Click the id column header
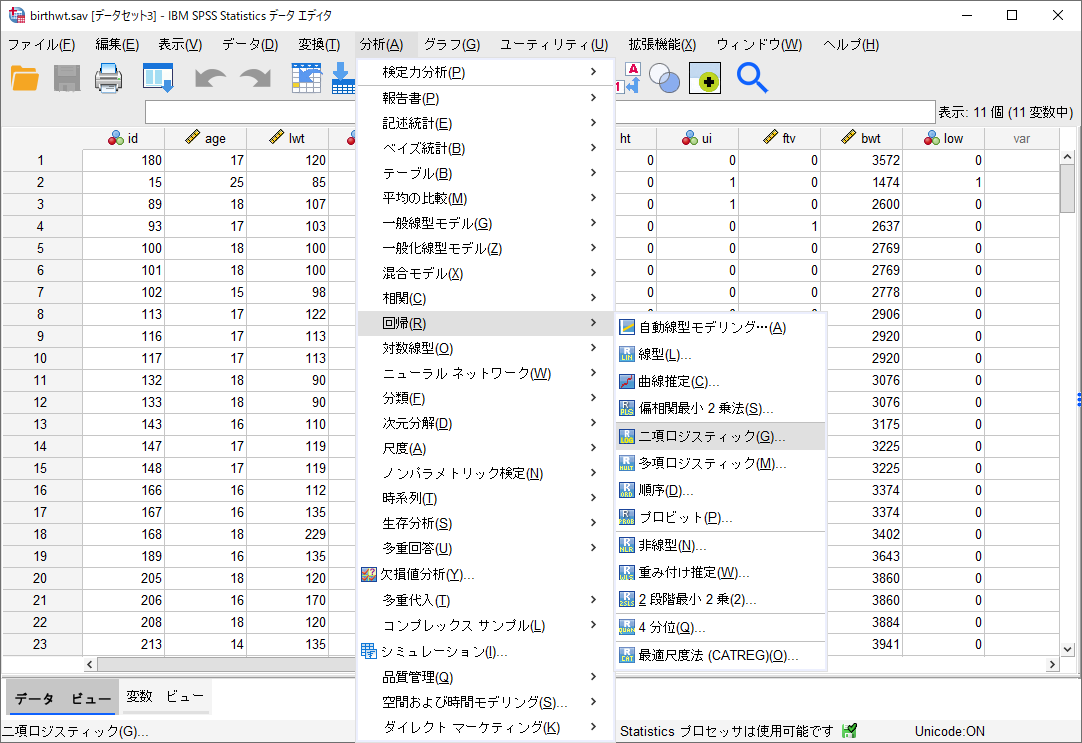The height and width of the screenshot is (743, 1082). pyautogui.click(x=124, y=139)
